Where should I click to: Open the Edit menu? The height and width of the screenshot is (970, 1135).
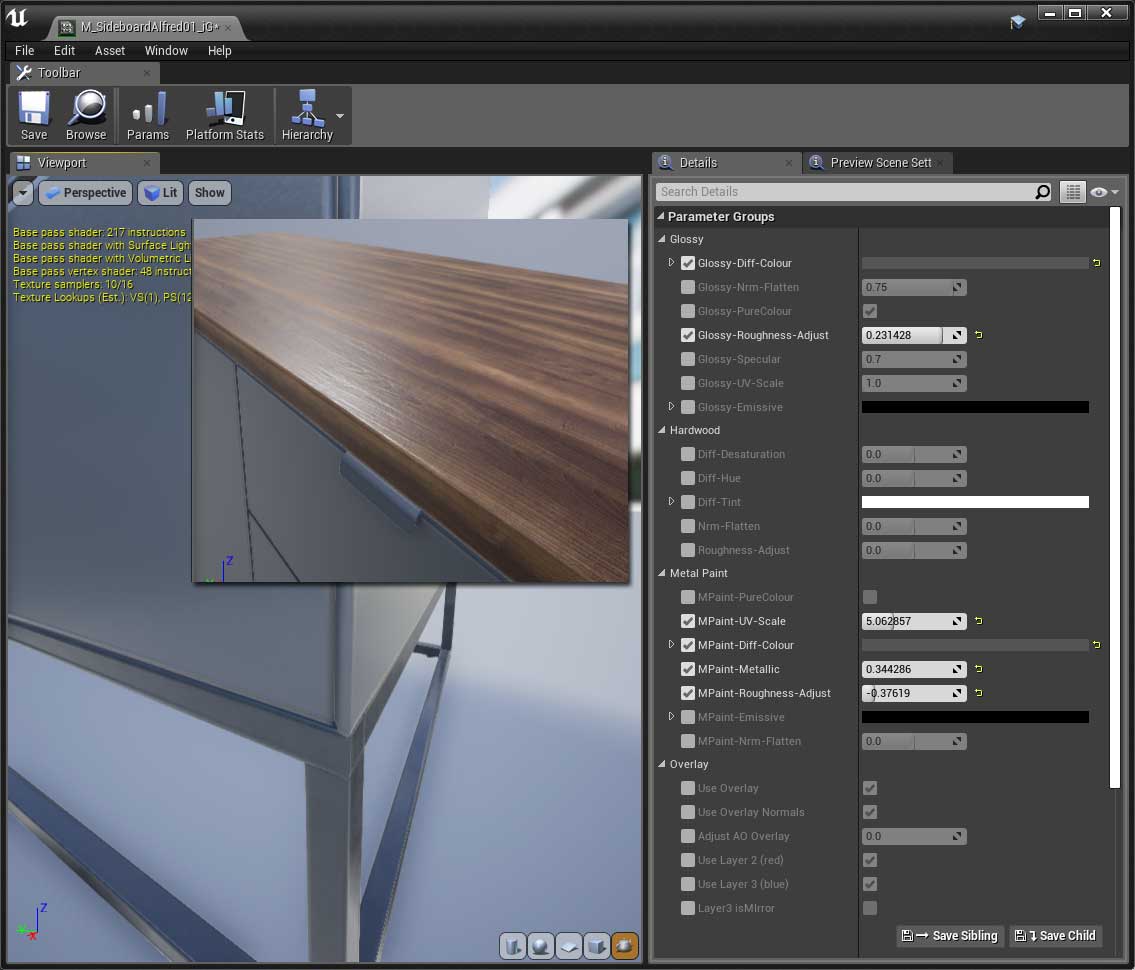(x=64, y=51)
